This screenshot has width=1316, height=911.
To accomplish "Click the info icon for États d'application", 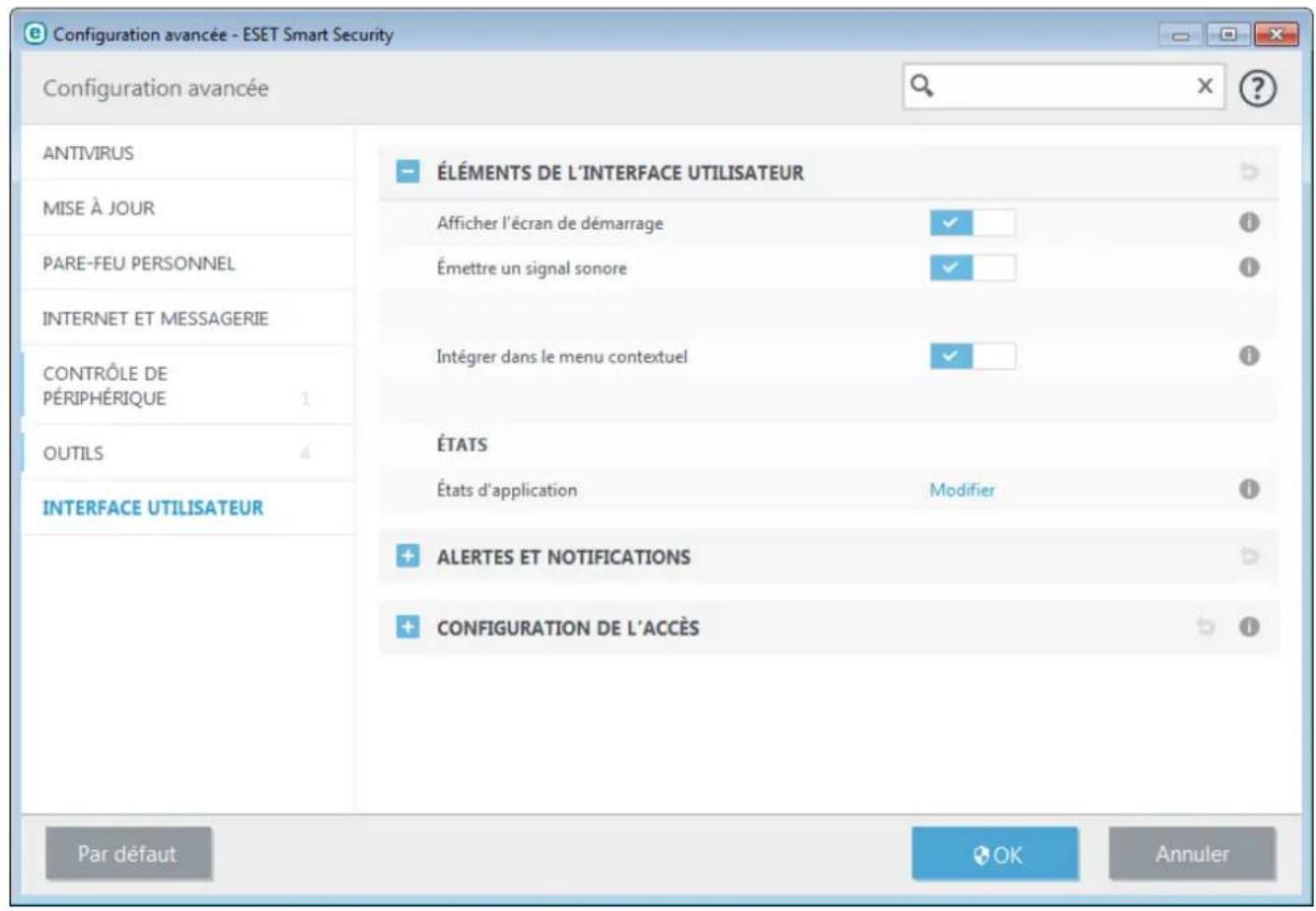I will coord(1251,489).
